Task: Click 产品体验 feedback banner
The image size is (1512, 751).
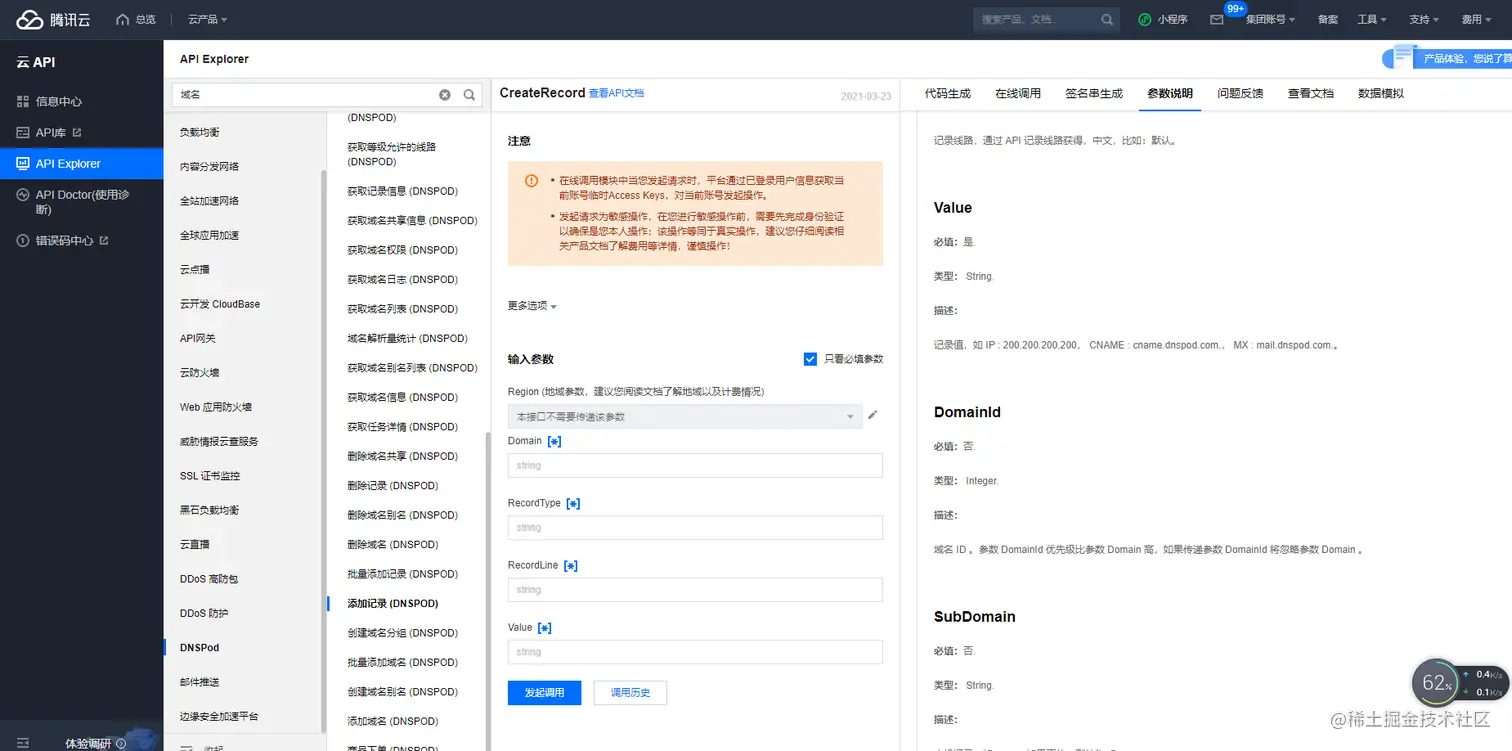Action: pyautogui.click(x=1447, y=59)
